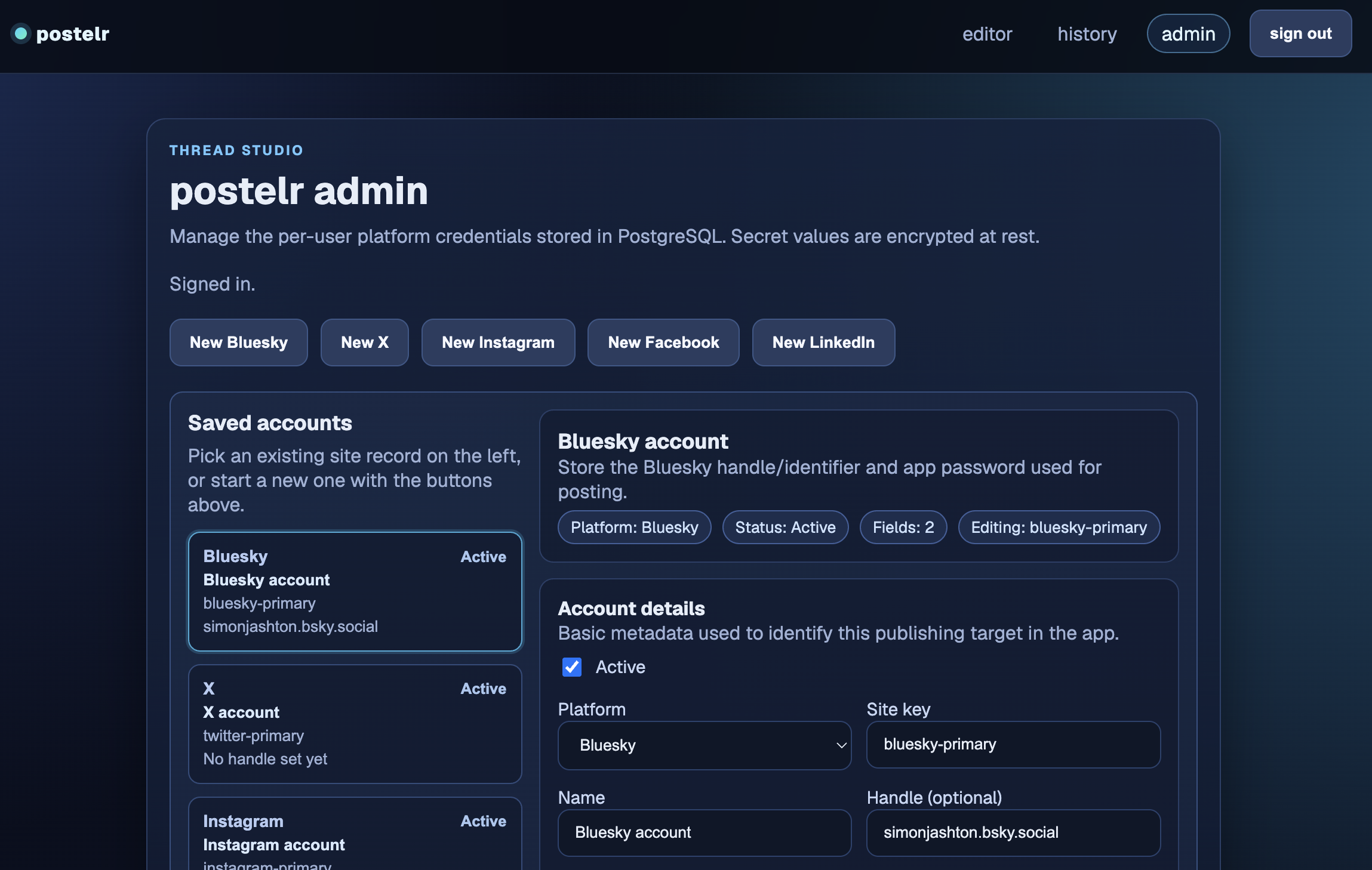Click Active status label in X card
Viewport: 1372px width, 870px height.
484,689
